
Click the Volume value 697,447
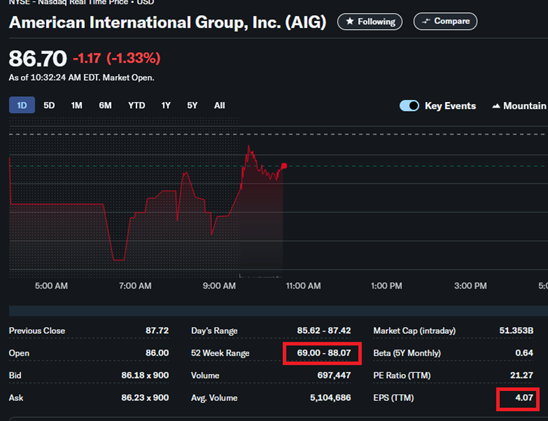tap(334, 375)
